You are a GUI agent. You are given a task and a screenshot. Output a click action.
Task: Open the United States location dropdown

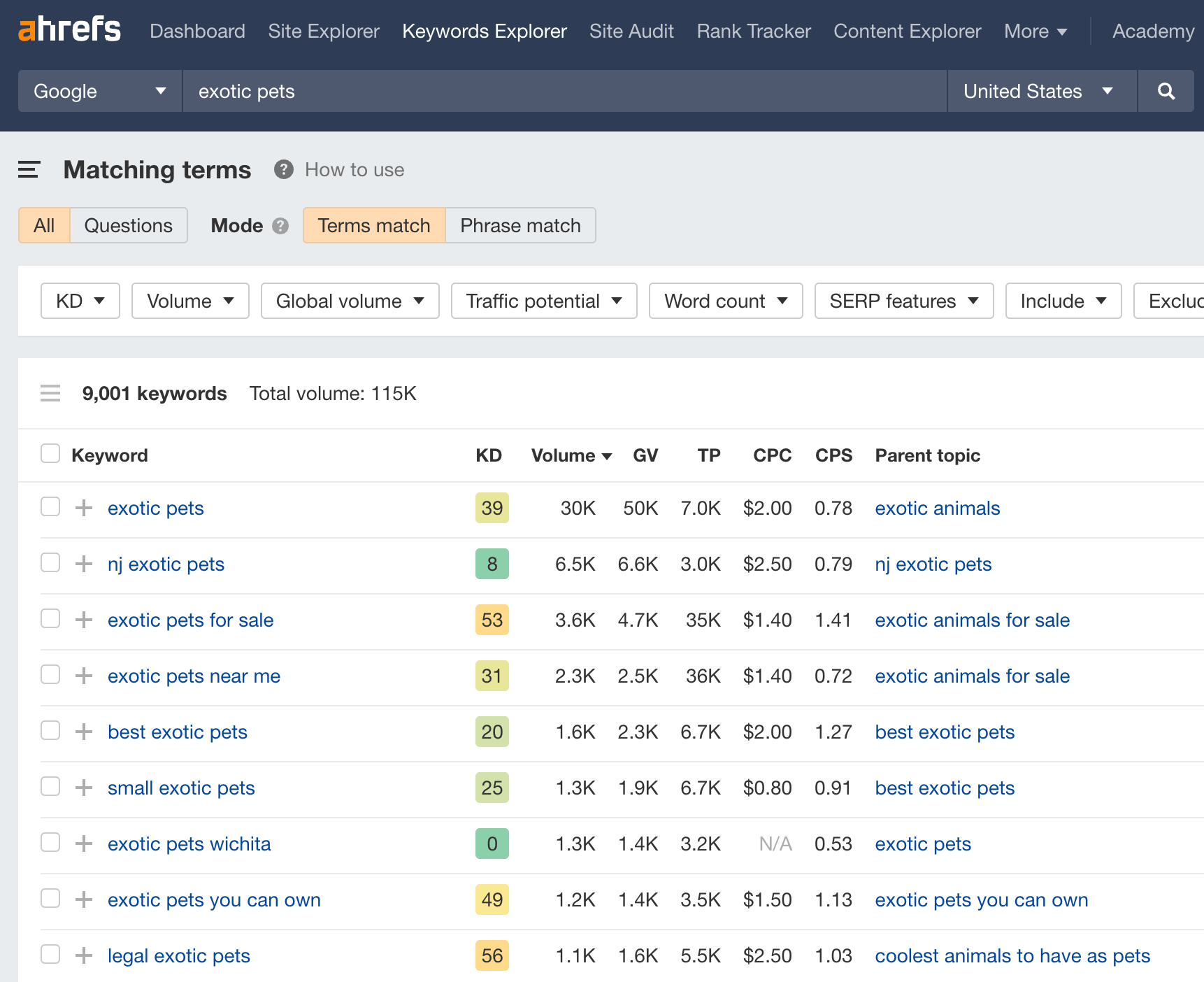click(x=1040, y=91)
